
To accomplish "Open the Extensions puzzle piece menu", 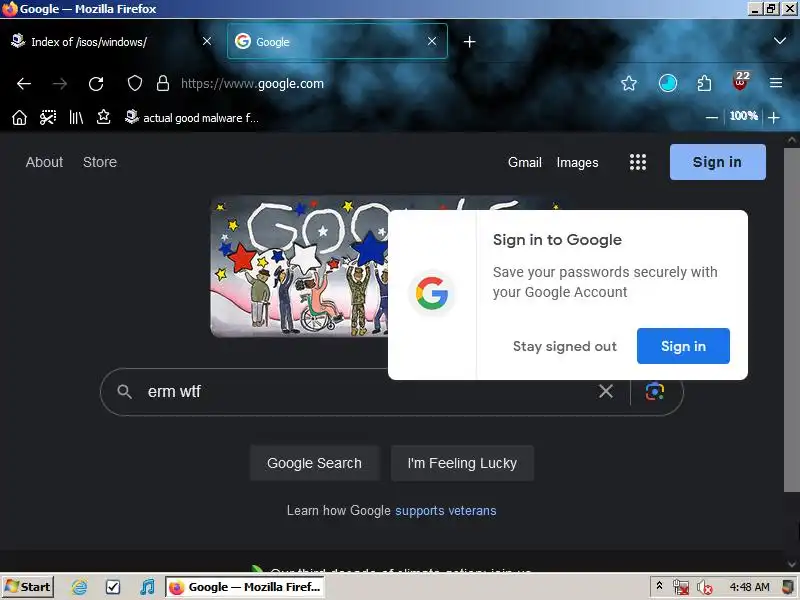I will 704,83.
